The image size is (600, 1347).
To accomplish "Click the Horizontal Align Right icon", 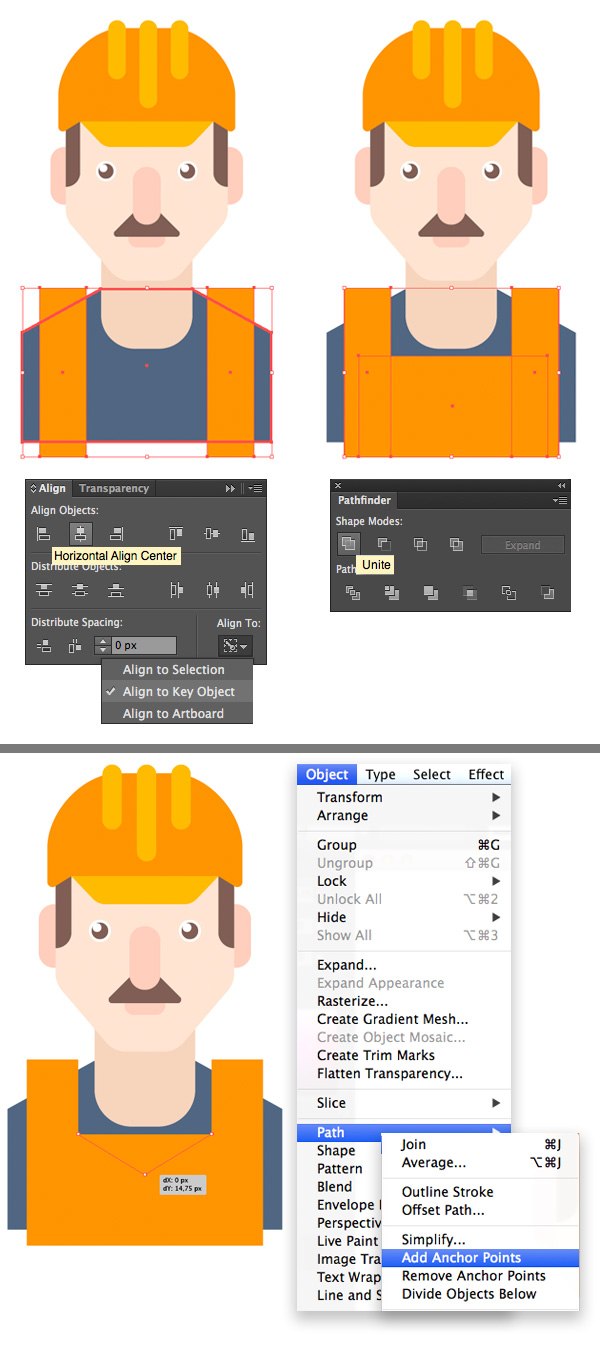I will [117, 534].
